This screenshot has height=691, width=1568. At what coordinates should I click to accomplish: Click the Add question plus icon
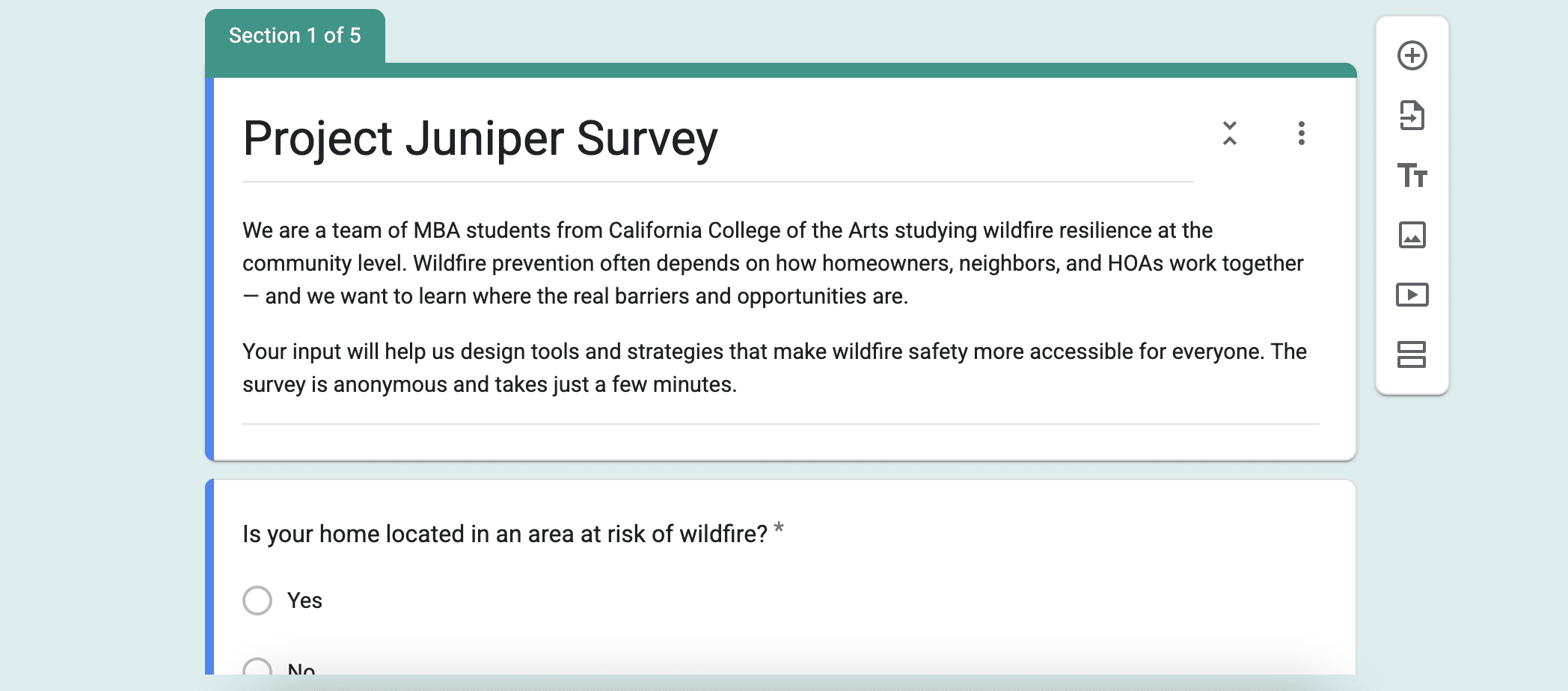1412,56
